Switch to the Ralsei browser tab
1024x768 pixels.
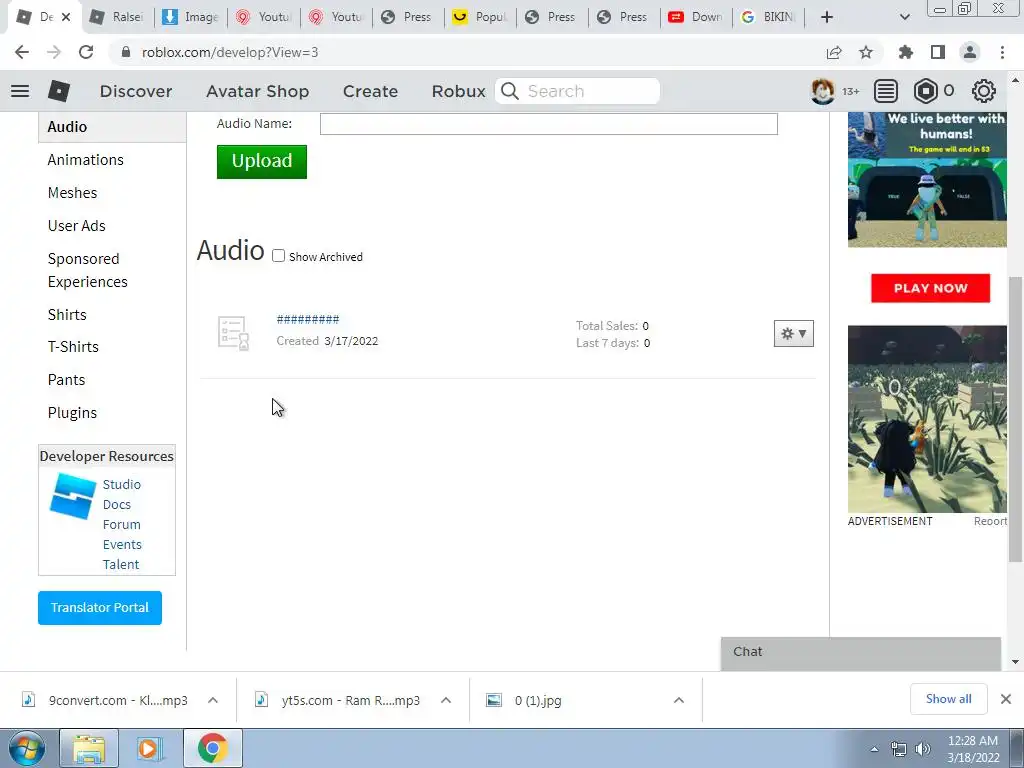(118, 17)
